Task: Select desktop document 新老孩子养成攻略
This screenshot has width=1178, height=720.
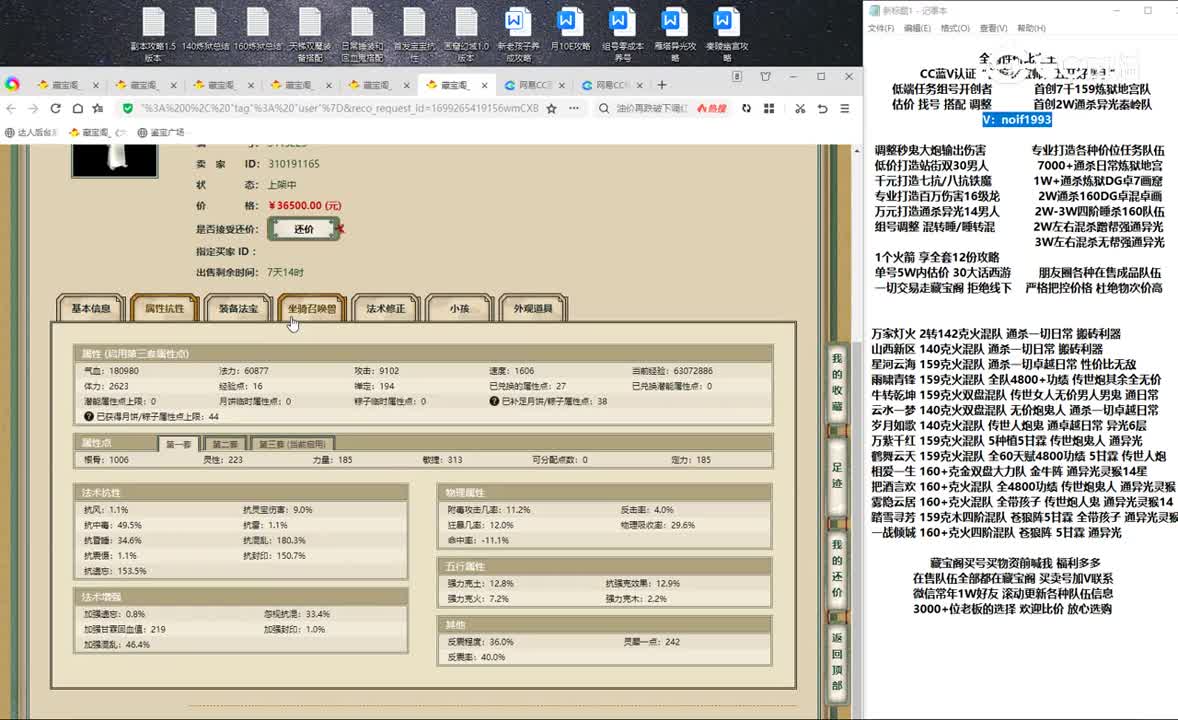Action: coord(518,35)
